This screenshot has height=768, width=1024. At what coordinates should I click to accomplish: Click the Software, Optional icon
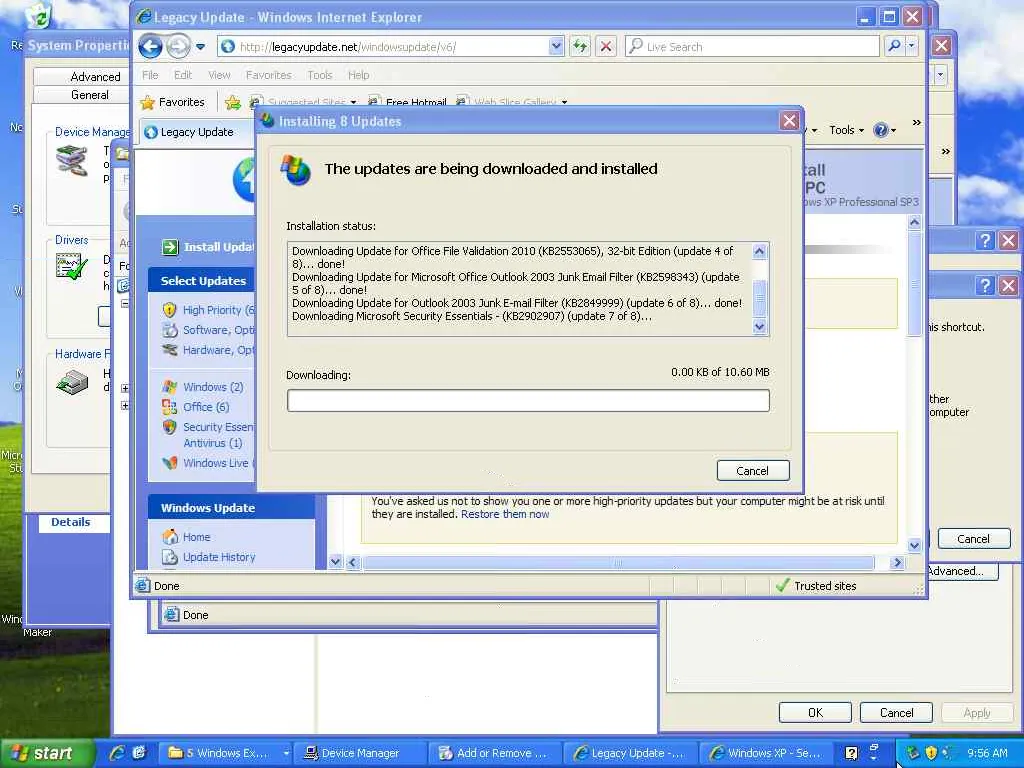point(170,330)
